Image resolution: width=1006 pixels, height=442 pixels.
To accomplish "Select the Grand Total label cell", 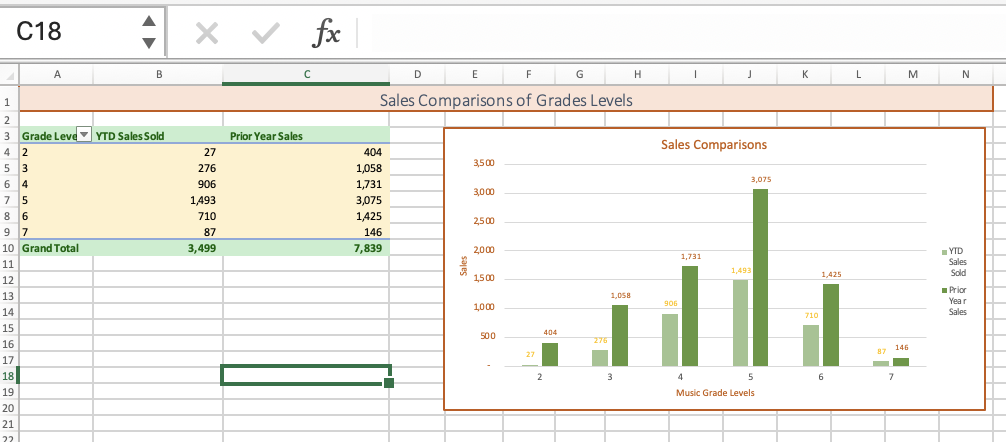I will point(50,247).
